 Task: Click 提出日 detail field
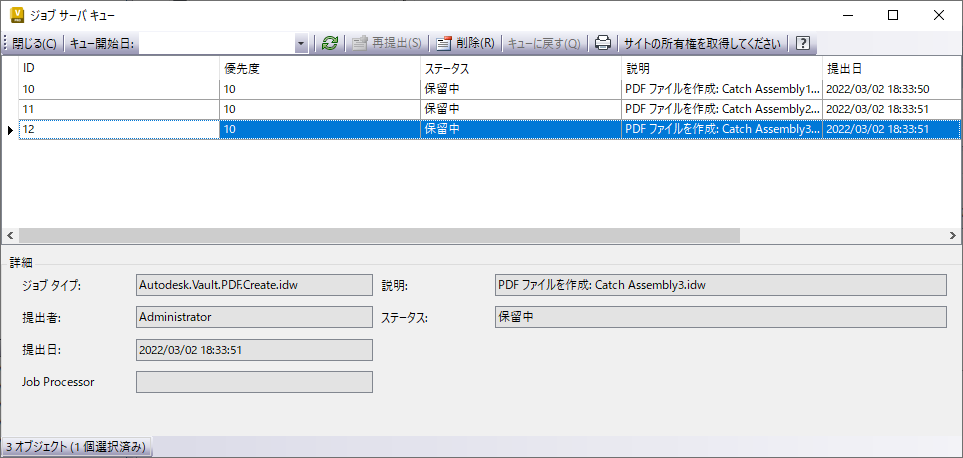pyautogui.click(x=254, y=350)
